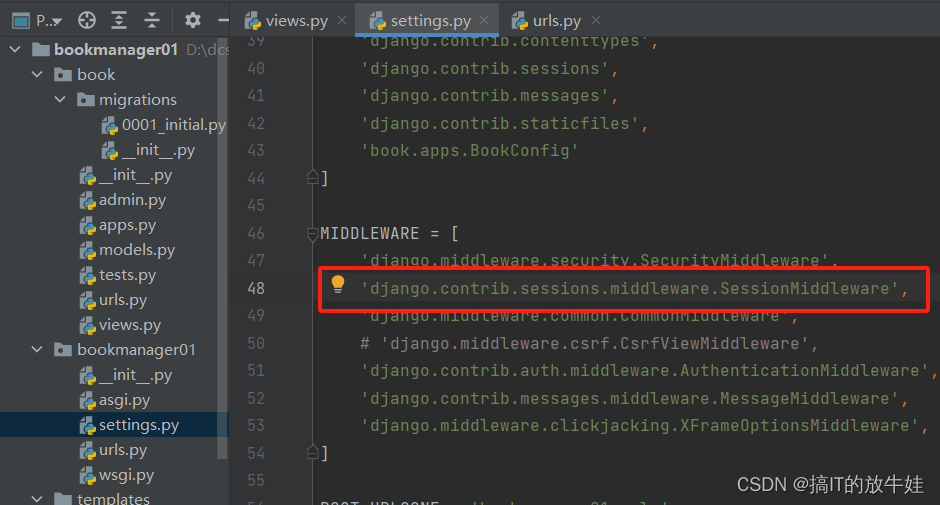Open 0001_initial.py in migrations

[x=174, y=125]
